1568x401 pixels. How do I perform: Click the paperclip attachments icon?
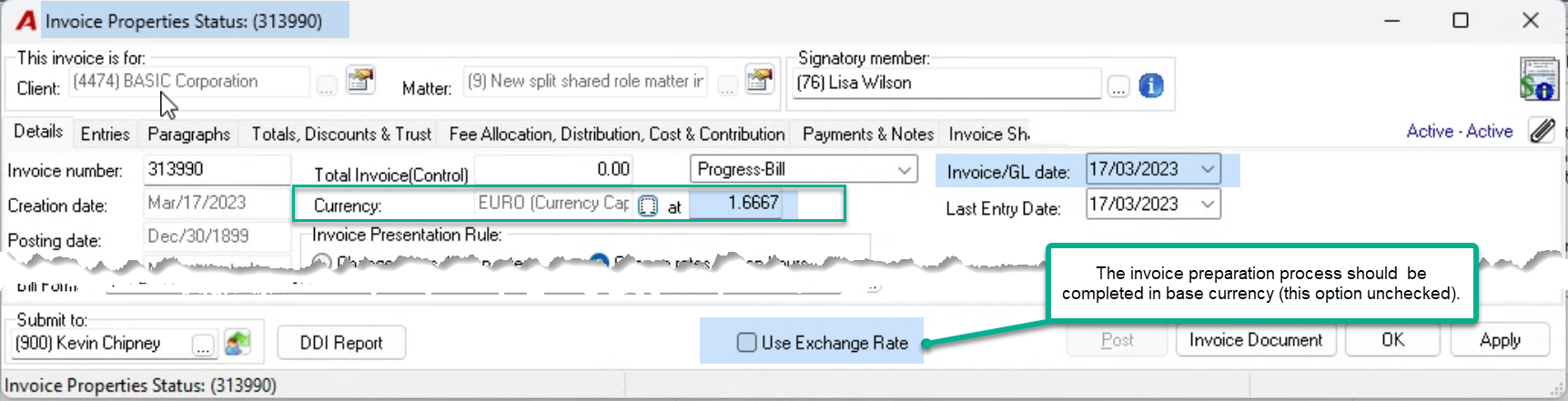coord(1543,131)
